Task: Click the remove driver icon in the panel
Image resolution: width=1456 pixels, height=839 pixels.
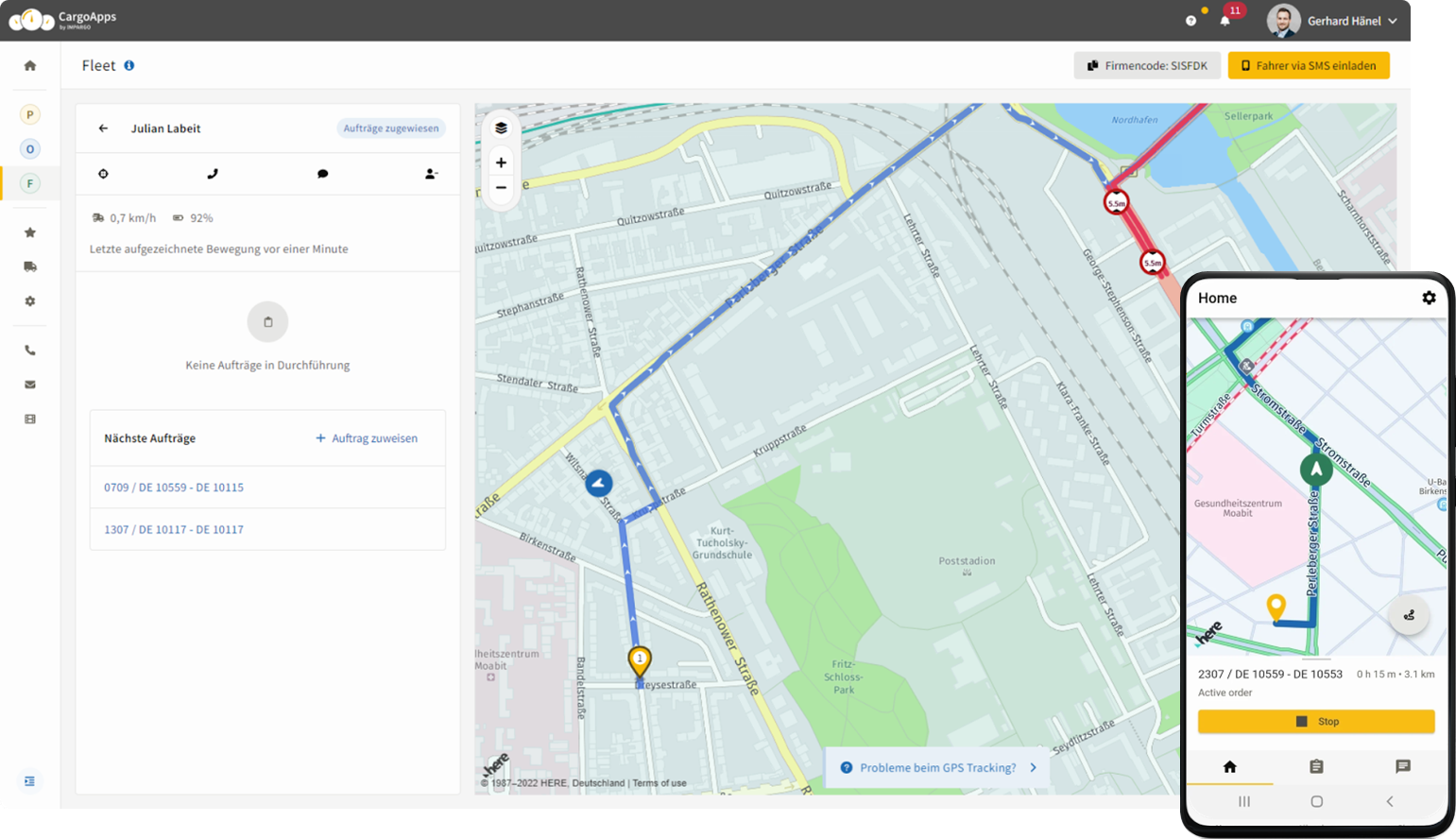Action: pos(431,174)
